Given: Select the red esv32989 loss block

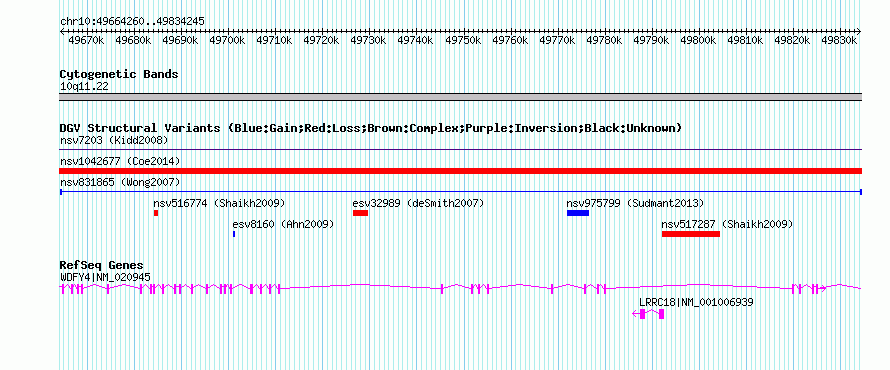Looking at the screenshot, I should (x=360, y=213).
